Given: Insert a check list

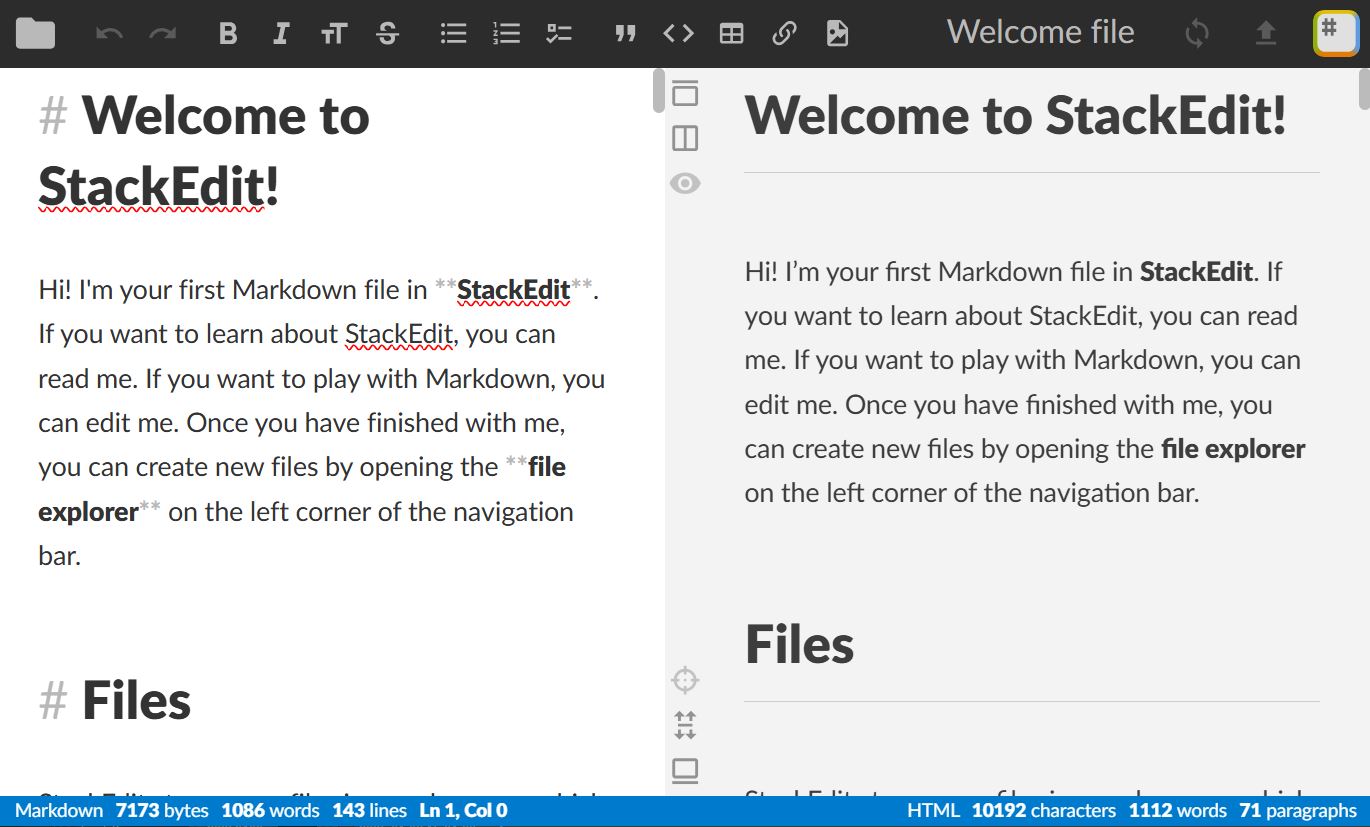Looking at the screenshot, I should 559,34.
